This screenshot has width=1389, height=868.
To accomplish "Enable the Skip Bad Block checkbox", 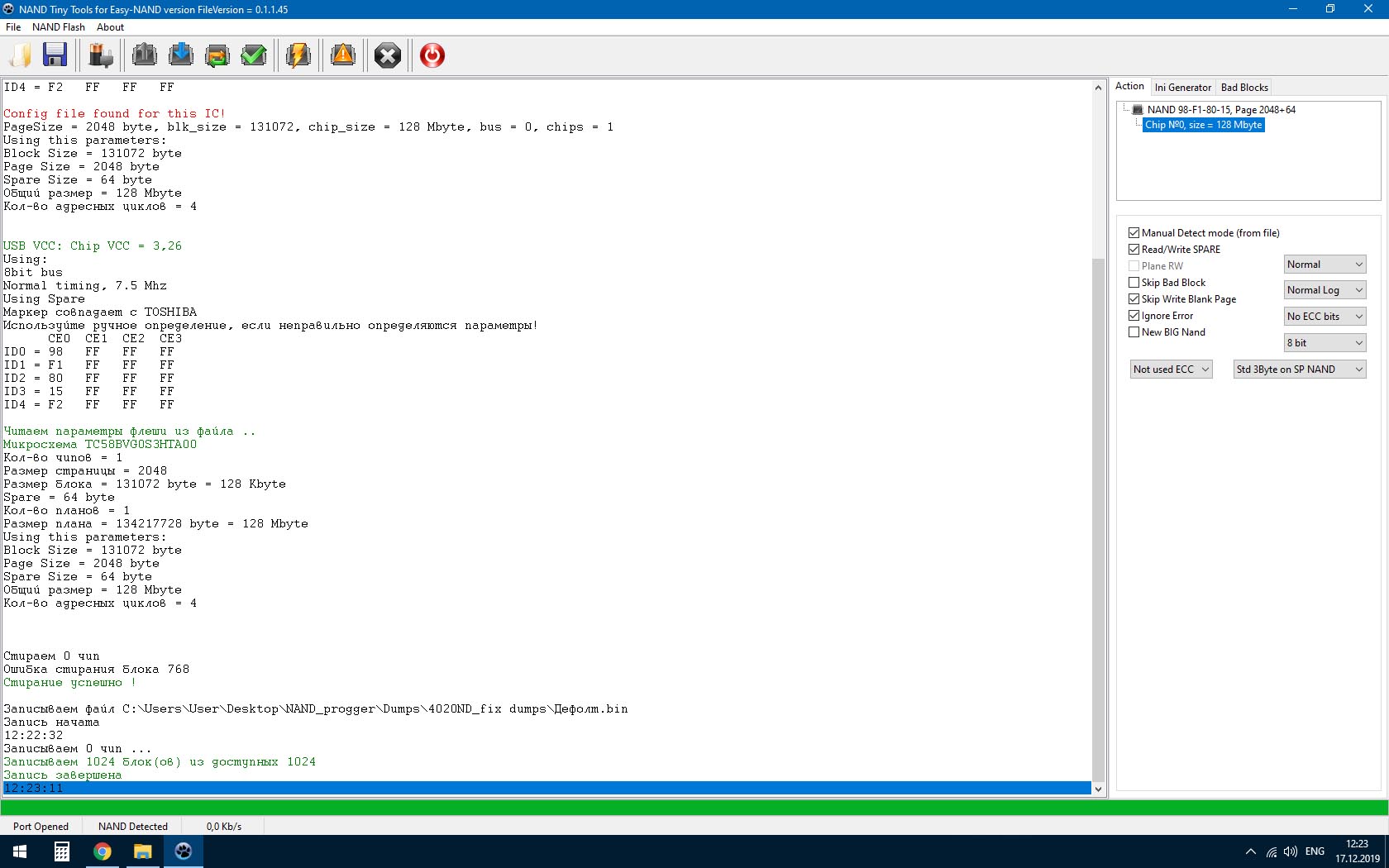I will pos(1134,283).
